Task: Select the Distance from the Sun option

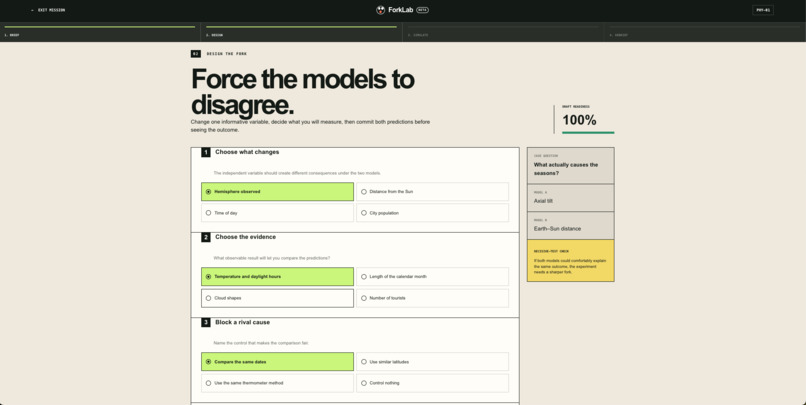Action: 432,192
